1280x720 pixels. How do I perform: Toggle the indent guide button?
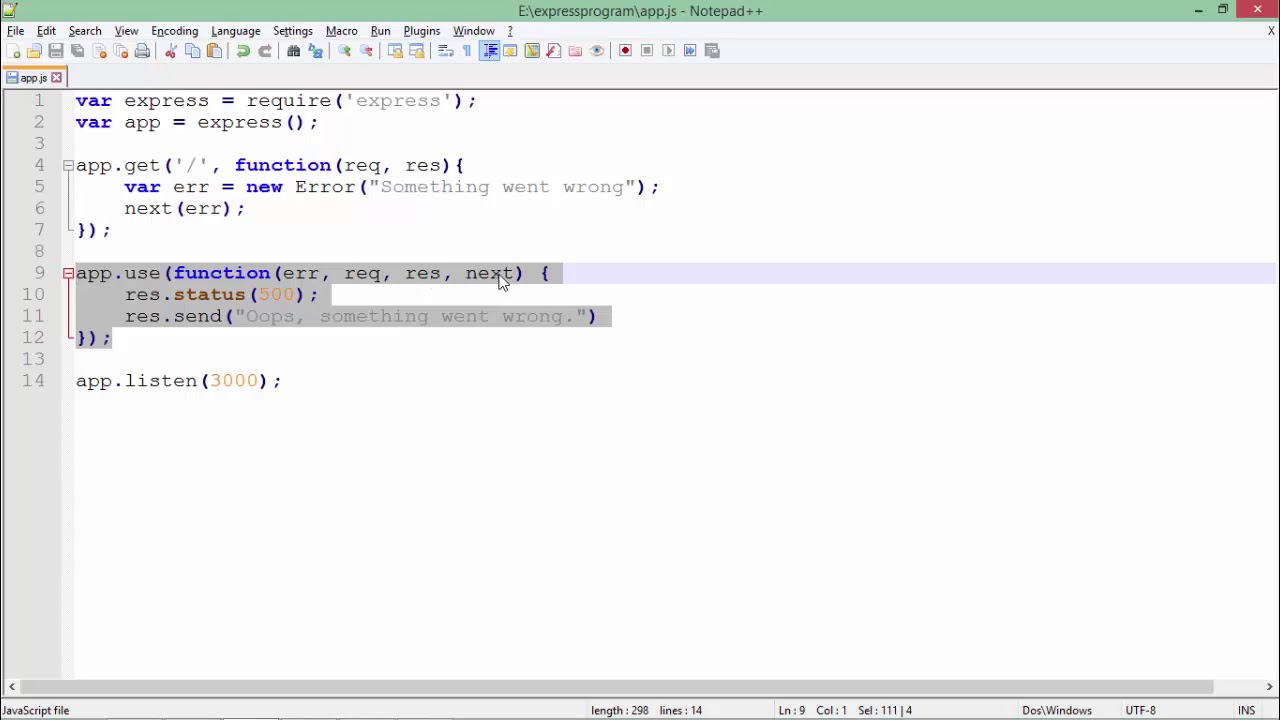pos(489,51)
